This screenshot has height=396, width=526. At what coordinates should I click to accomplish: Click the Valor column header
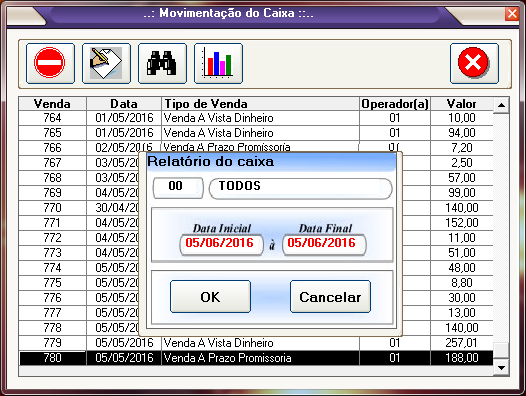point(462,104)
